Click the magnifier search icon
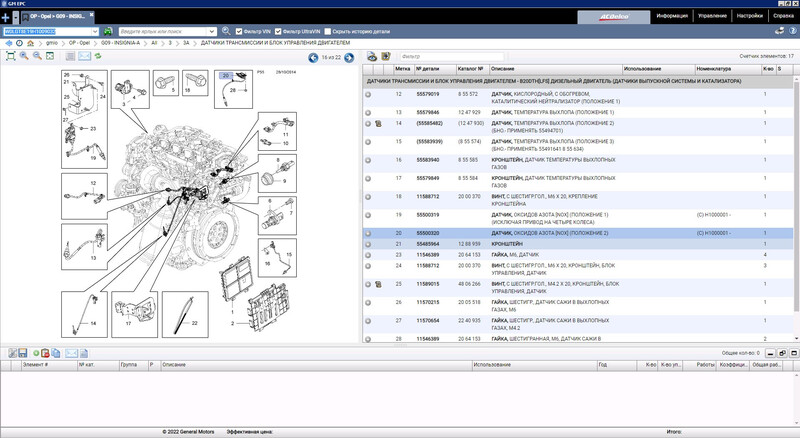 pyautogui.click(x=226, y=31)
